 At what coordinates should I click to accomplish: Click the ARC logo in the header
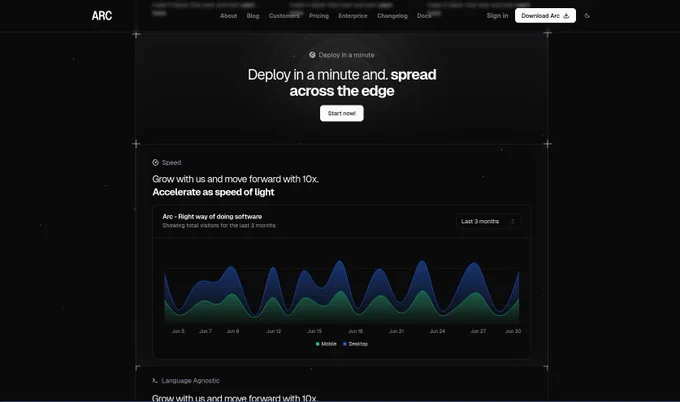pyautogui.click(x=102, y=16)
